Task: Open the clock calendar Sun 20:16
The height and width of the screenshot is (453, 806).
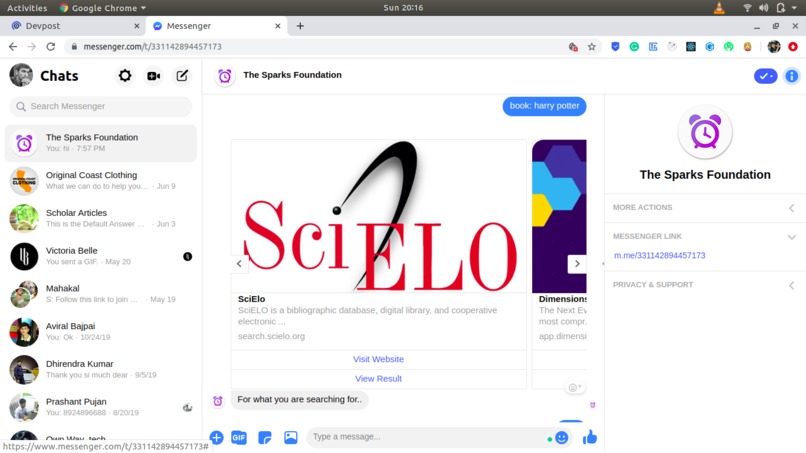Action: point(403,8)
